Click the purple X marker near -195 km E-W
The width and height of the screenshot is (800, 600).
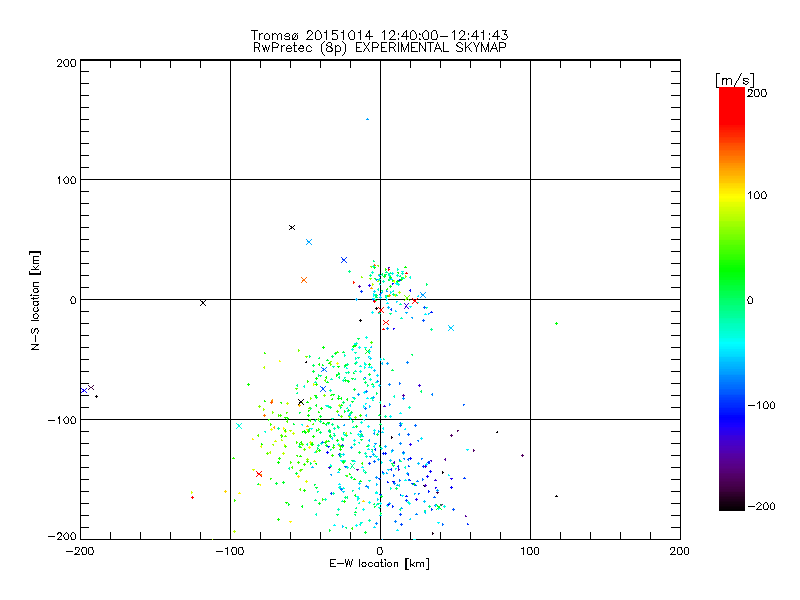(91, 387)
